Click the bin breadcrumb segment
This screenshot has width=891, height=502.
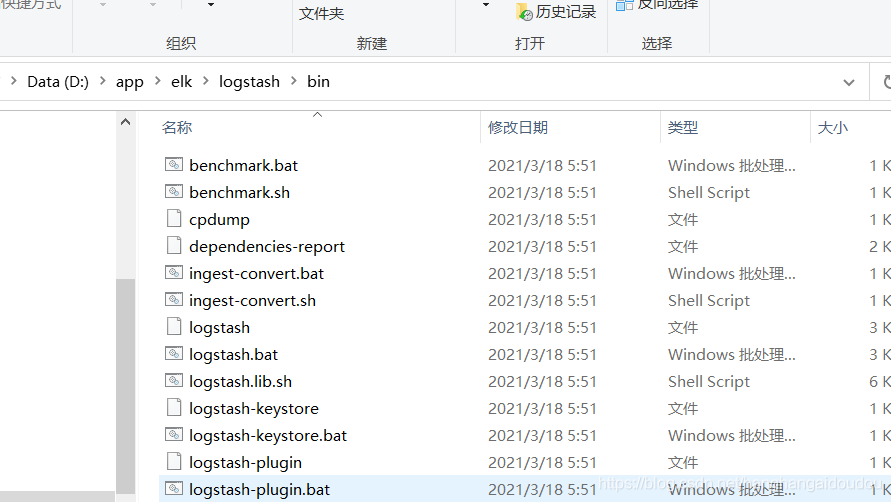point(318,82)
